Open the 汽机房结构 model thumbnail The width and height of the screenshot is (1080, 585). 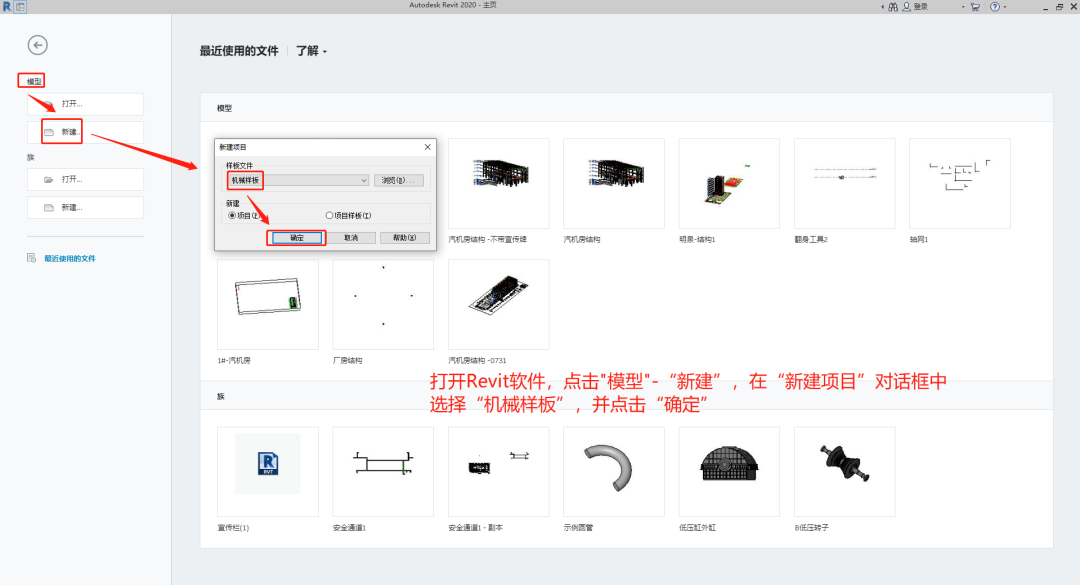(x=614, y=183)
